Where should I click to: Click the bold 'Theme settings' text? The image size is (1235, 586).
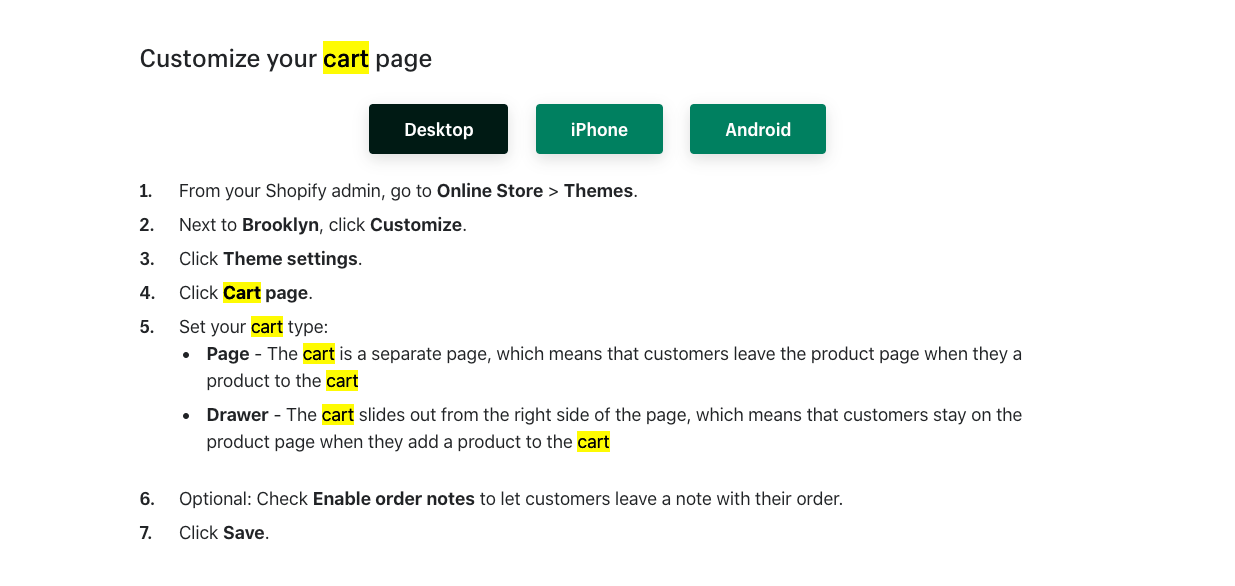point(290,259)
